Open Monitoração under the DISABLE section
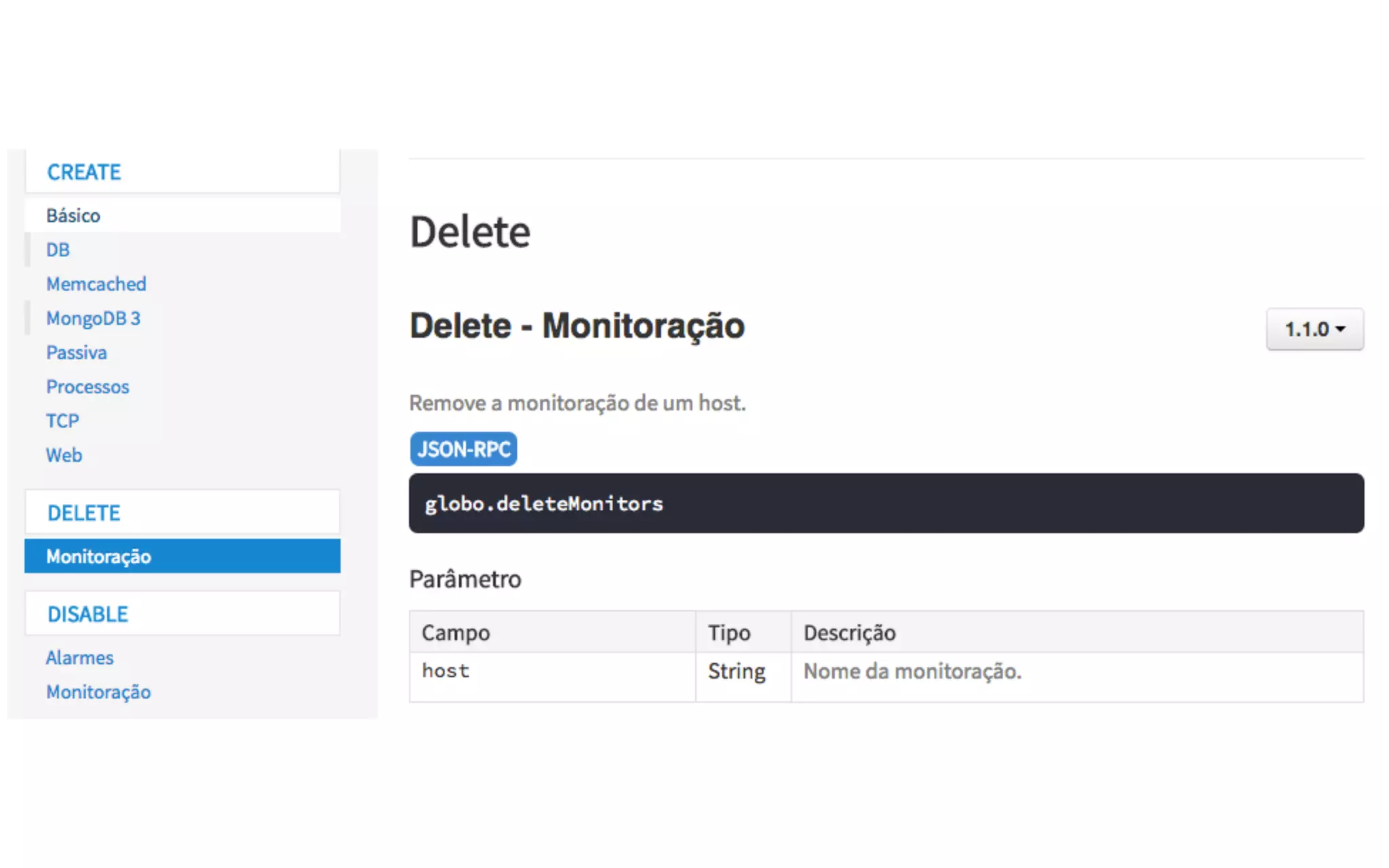Viewport: 1389px width, 868px height. coord(99,692)
